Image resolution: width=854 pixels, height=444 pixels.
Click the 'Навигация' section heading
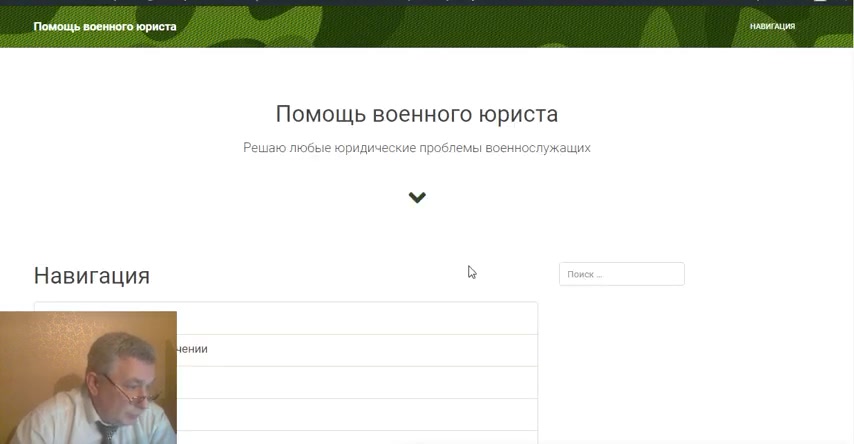(x=92, y=276)
